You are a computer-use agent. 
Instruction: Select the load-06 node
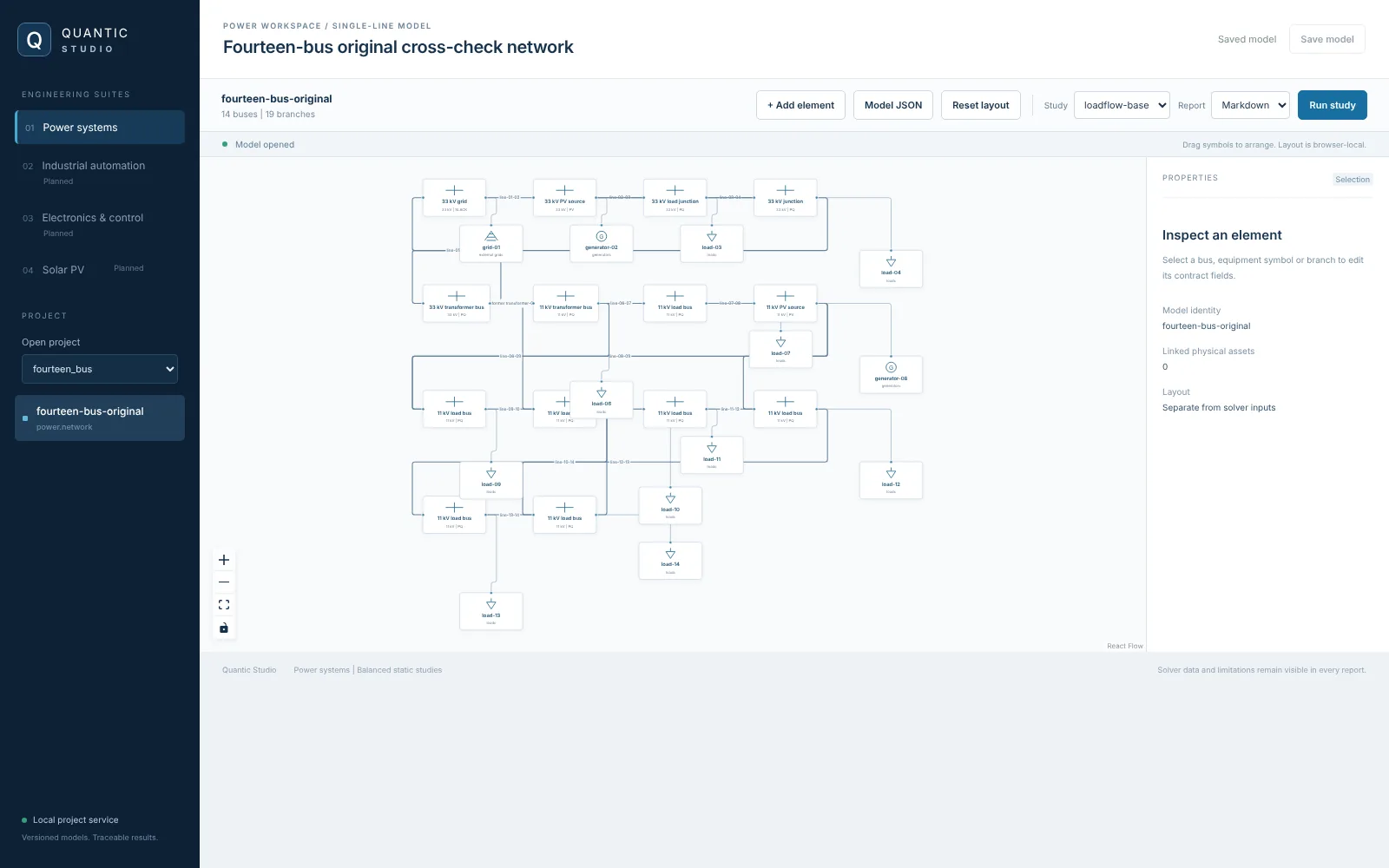pyautogui.click(x=602, y=399)
